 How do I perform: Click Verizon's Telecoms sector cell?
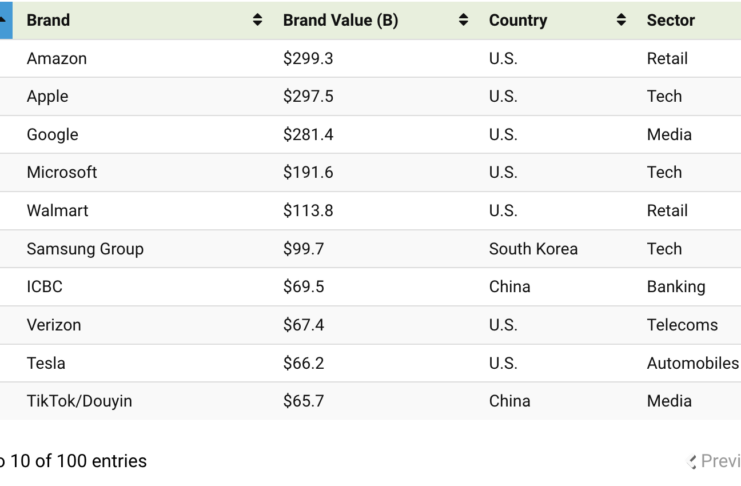[x=682, y=325]
